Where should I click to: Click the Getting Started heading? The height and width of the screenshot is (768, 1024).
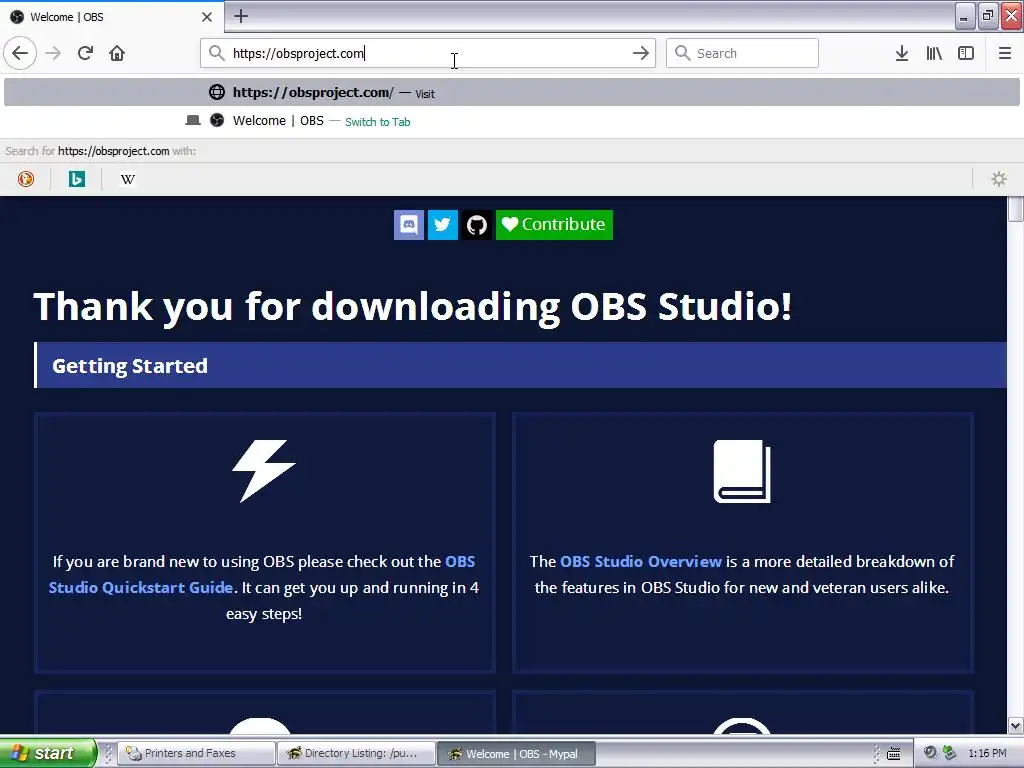(x=130, y=366)
